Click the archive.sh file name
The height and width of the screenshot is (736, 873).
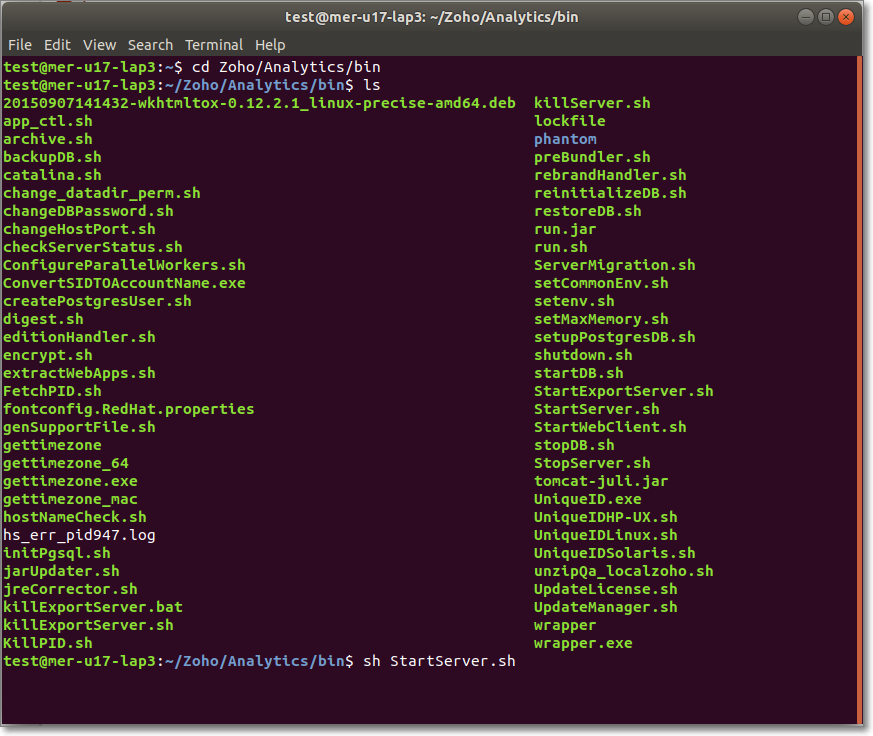[x=47, y=139]
